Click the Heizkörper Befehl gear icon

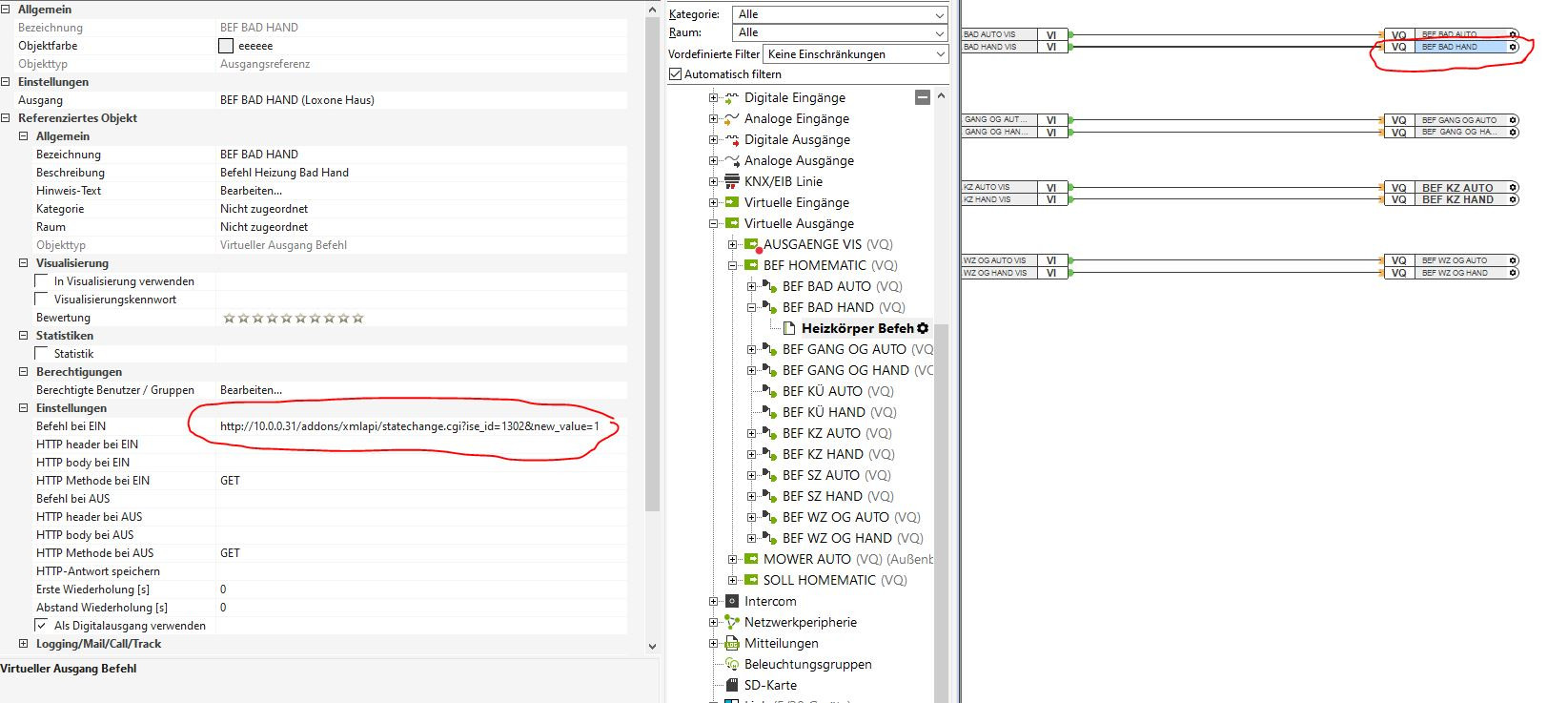pyautogui.click(x=923, y=328)
